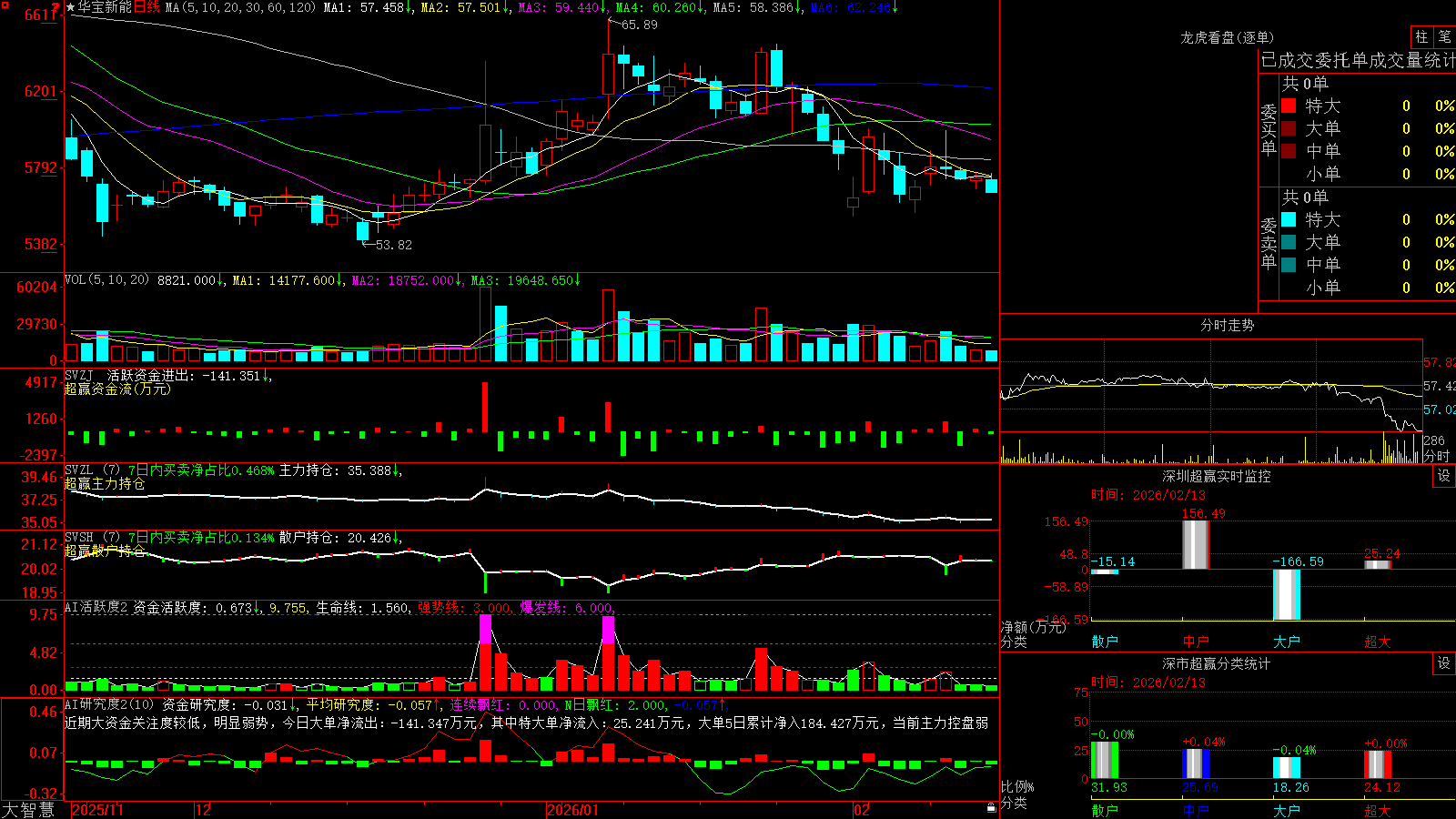The height and width of the screenshot is (819, 1456).
Task: Click the 委卖单 vertical section label
Action: point(1269,244)
